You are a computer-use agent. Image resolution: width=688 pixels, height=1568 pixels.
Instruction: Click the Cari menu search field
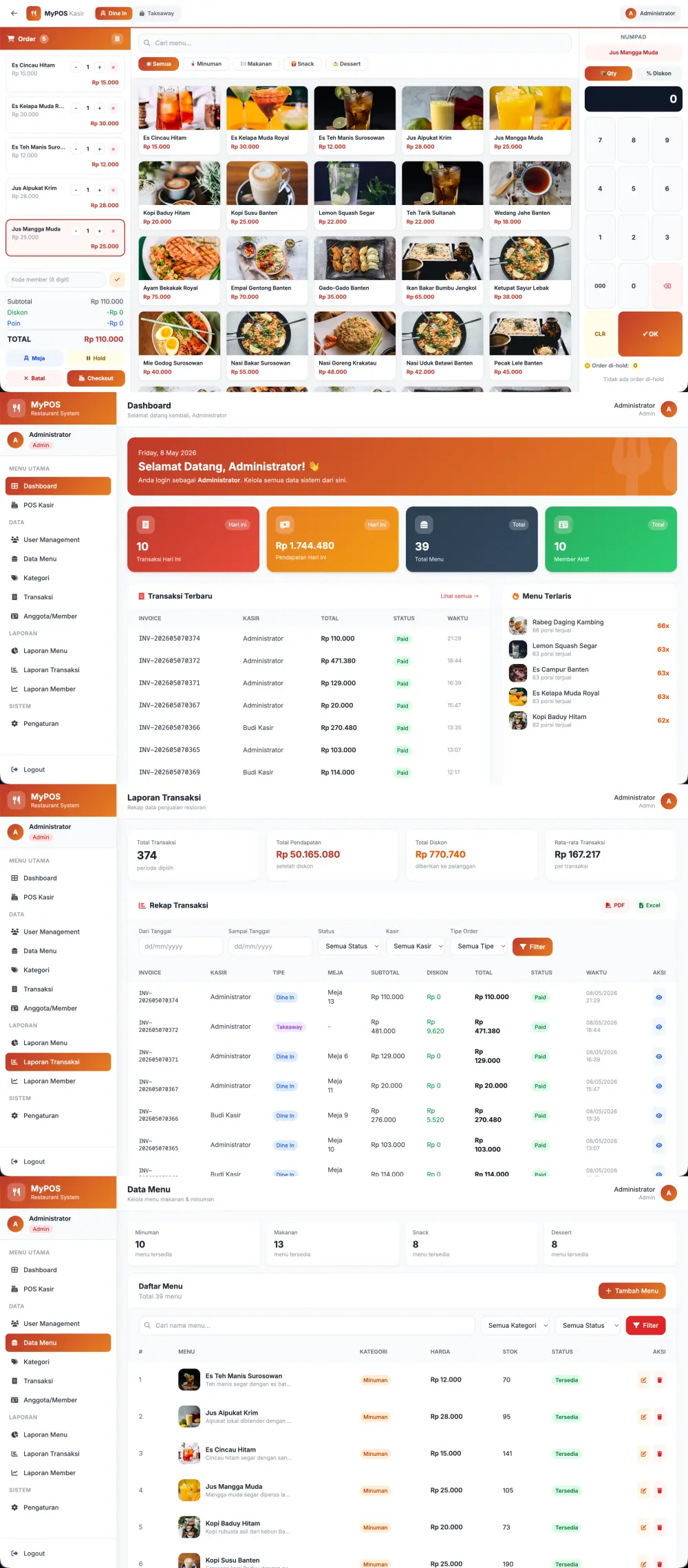point(354,43)
